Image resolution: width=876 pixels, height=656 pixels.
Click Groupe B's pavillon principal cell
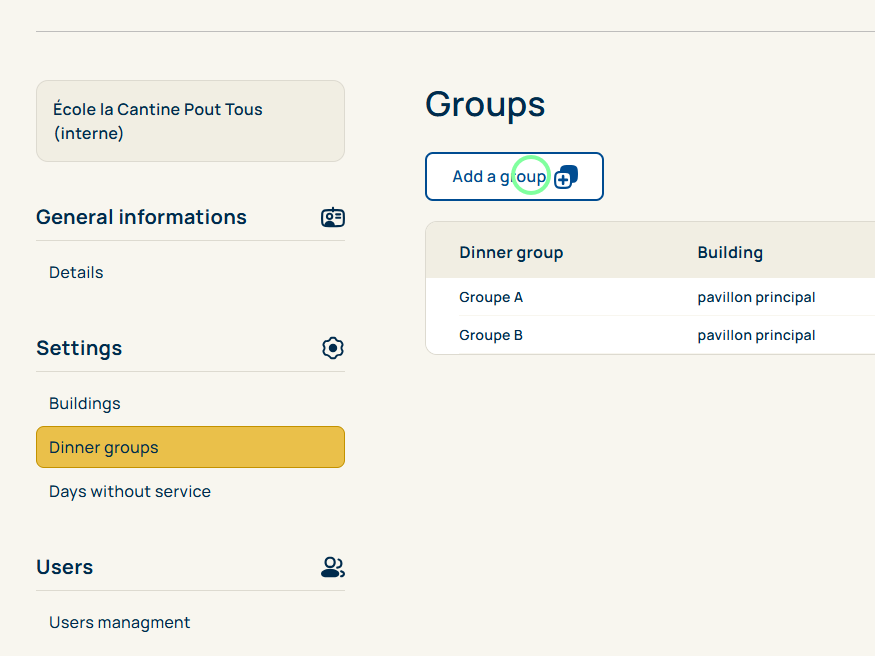756,335
